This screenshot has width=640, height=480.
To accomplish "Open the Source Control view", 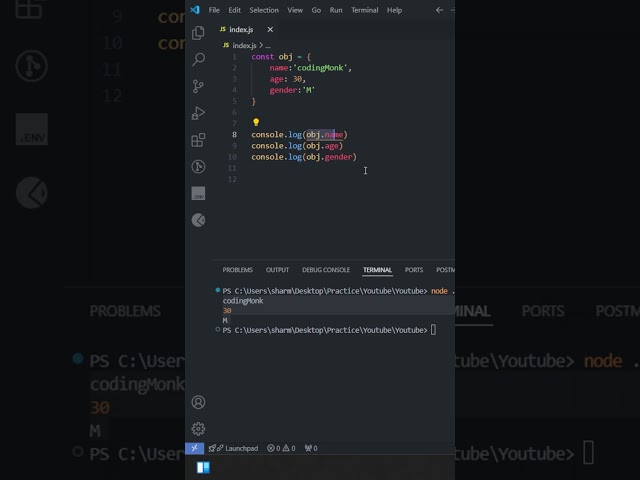I will (x=198, y=86).
